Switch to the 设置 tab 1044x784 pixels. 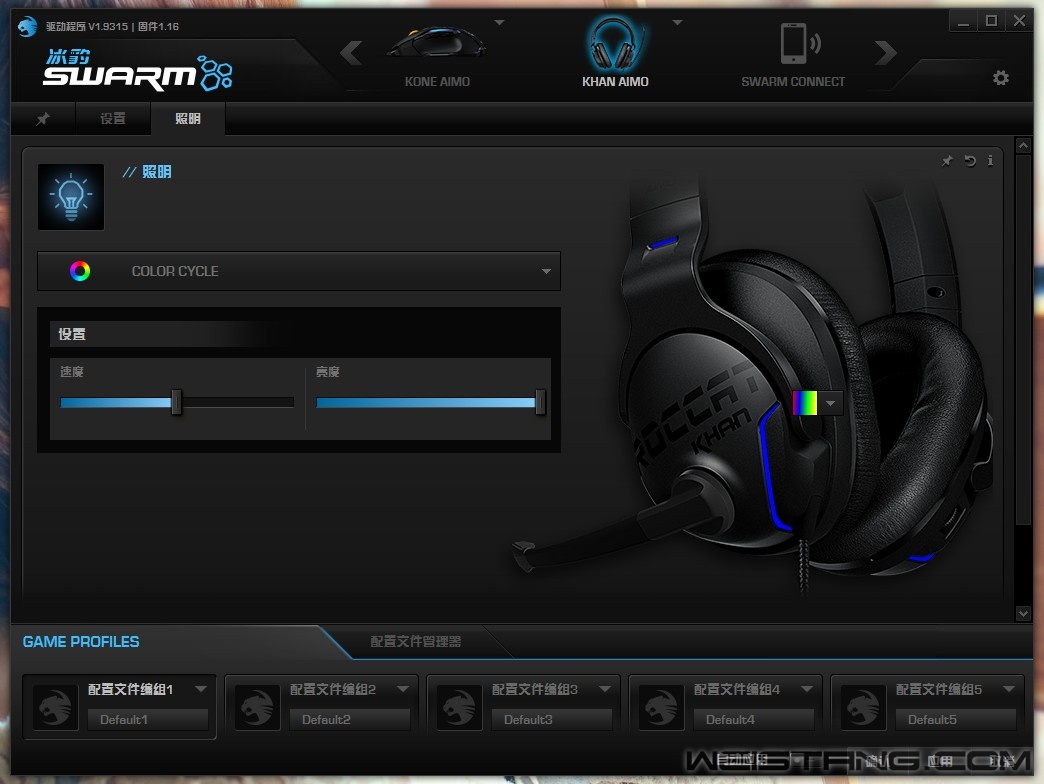pos(113,118)
